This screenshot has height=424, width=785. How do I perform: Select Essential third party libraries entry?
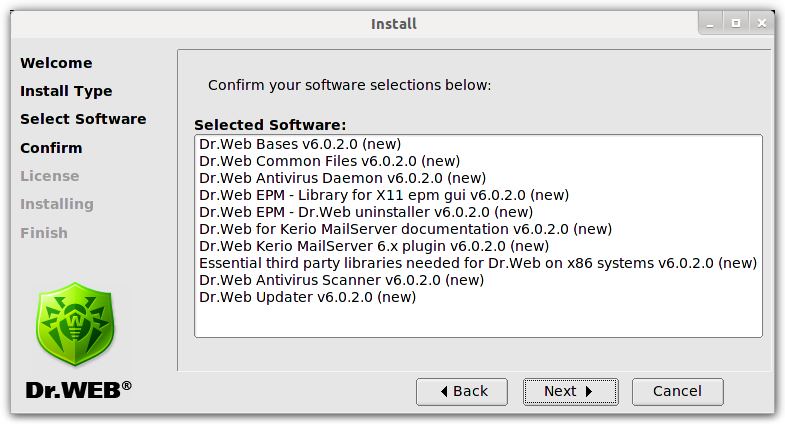[x=478, y=263]
